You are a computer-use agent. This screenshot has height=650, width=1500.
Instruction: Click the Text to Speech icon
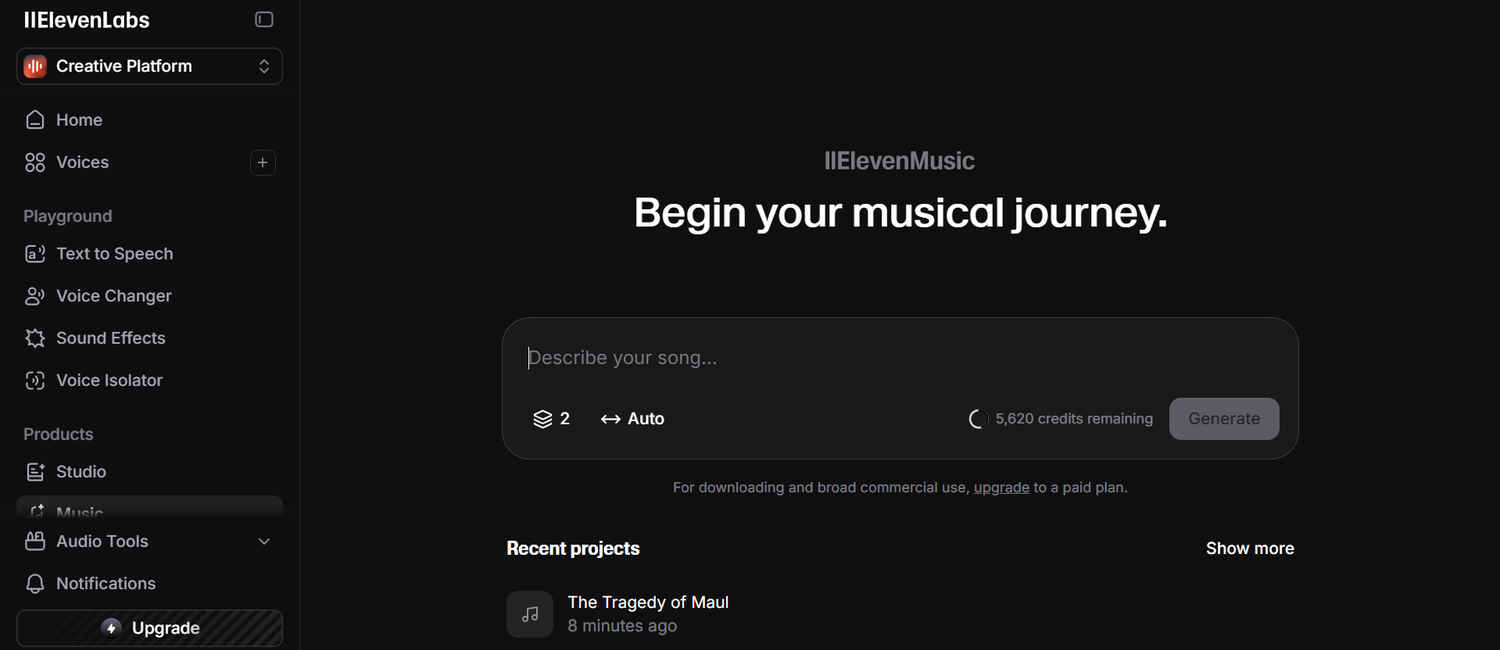35,254
